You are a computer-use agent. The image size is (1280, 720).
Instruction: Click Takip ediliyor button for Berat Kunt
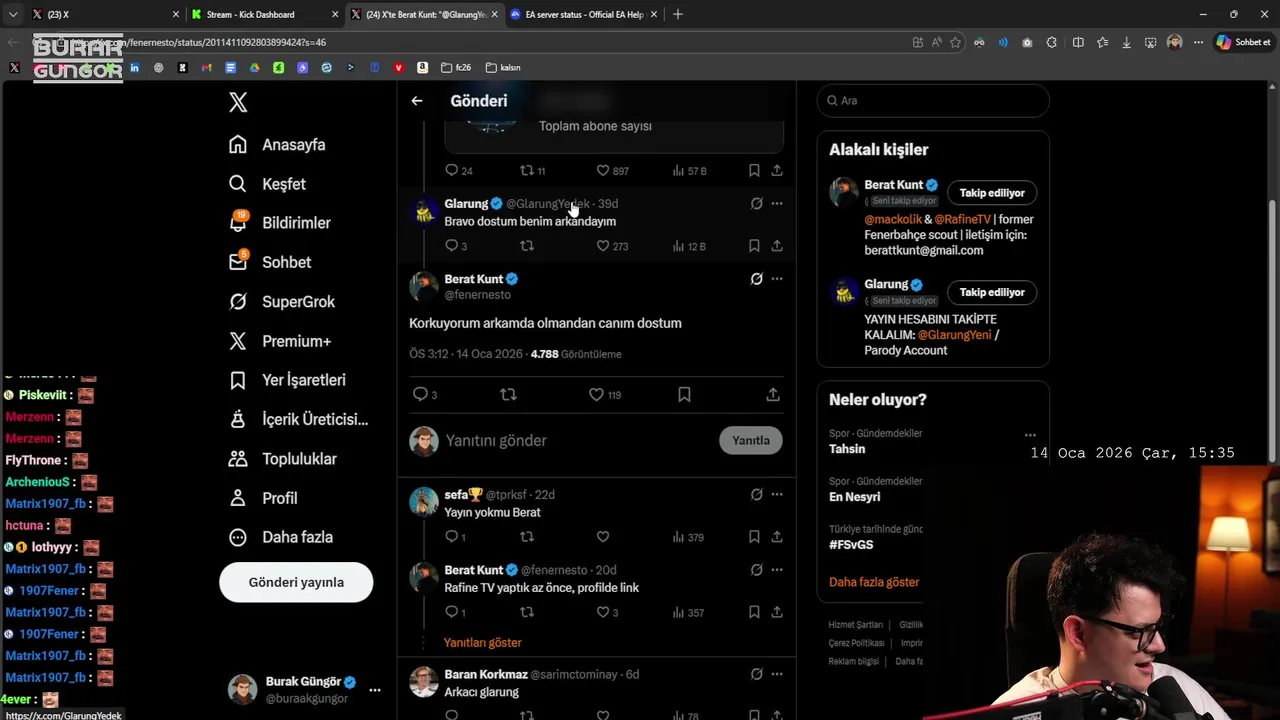pos(992,193)
